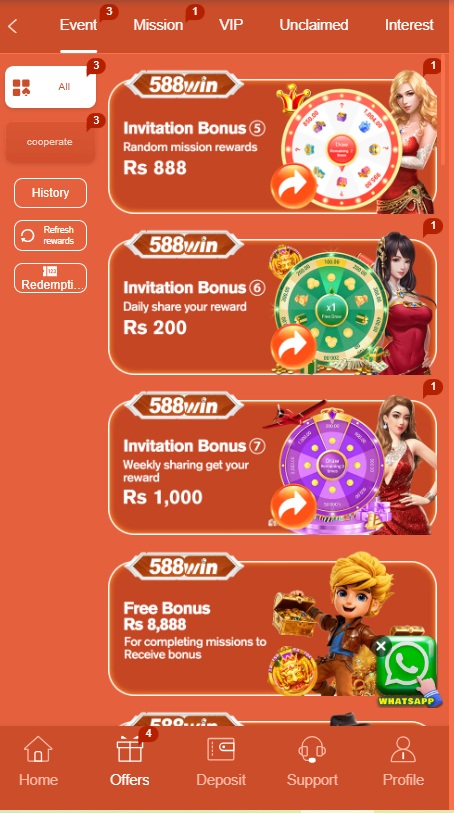Select the All category filter
Image resolution: width=454 pixels, height=813 pixels.
pyautogui.click(x=50, y=87)
